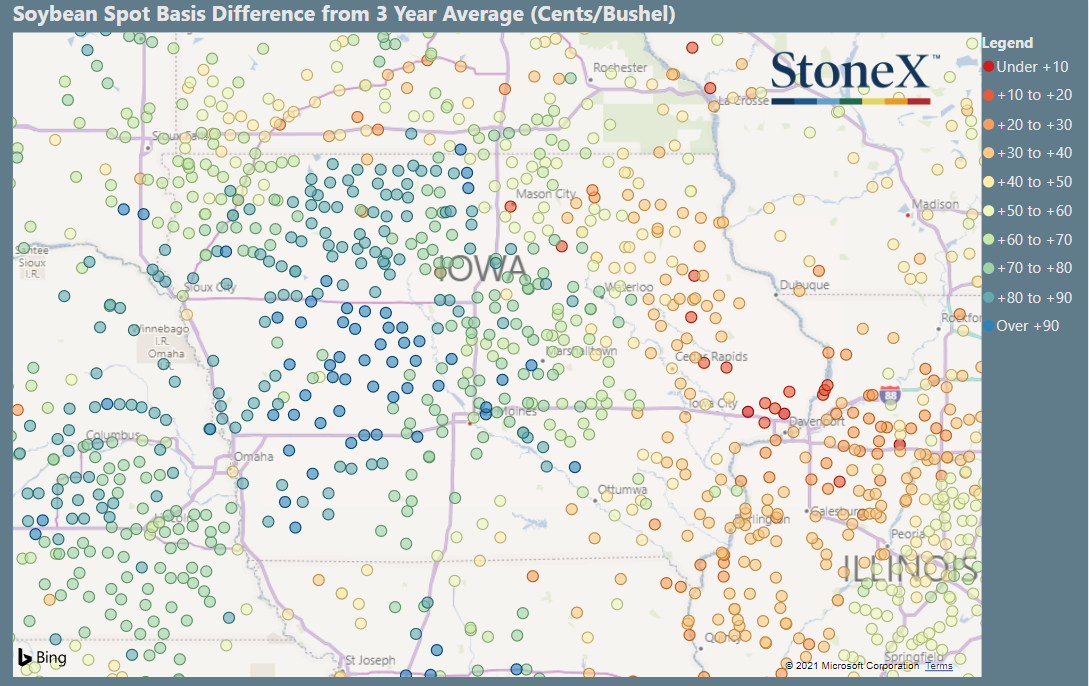Select the 'Over +90' legend entry

coord(1022,326)
